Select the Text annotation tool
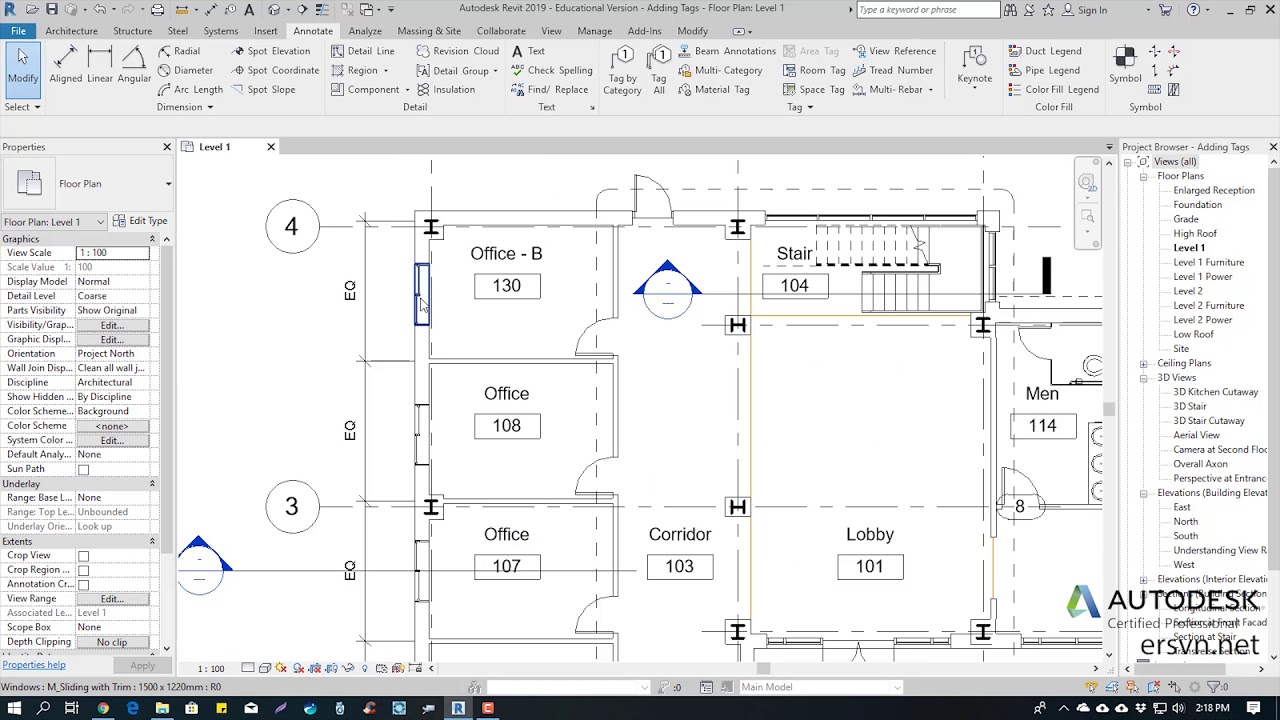Image resolution: width=1280 pixels, height=720 pixels. 528,51
